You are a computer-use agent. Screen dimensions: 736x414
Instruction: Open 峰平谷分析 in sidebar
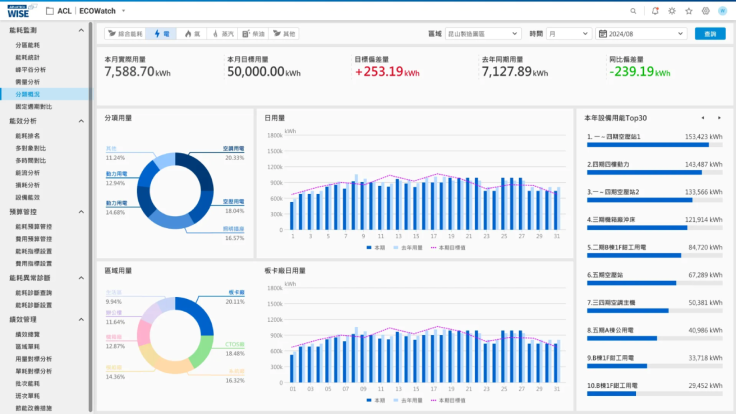31,69
